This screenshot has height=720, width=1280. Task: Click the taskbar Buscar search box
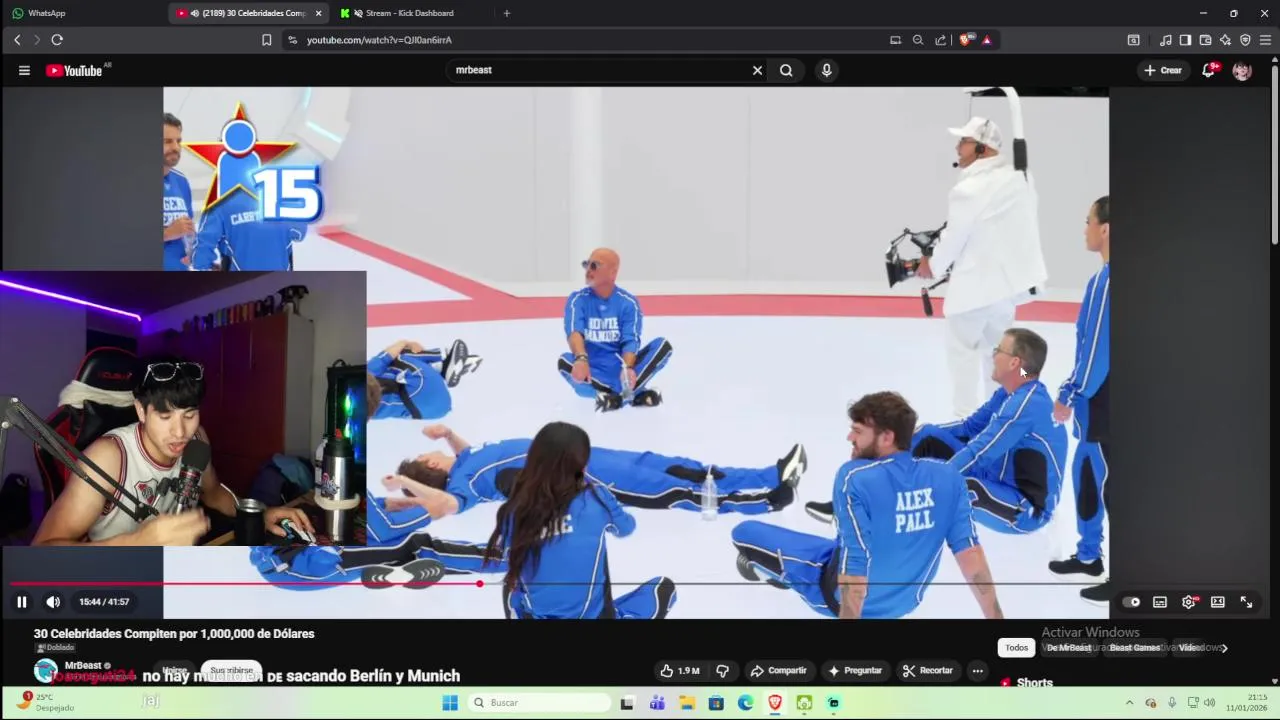click(540, 703)
